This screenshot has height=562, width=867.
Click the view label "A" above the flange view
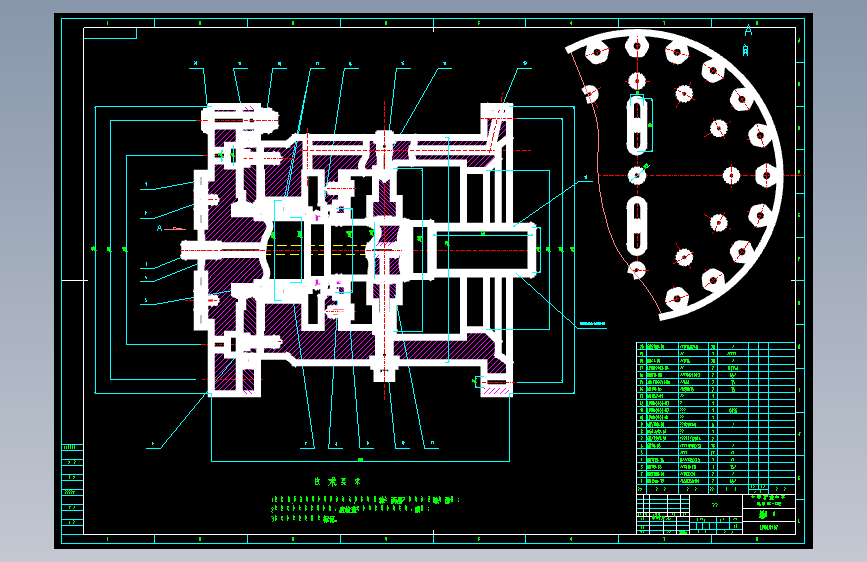[748, 30]
